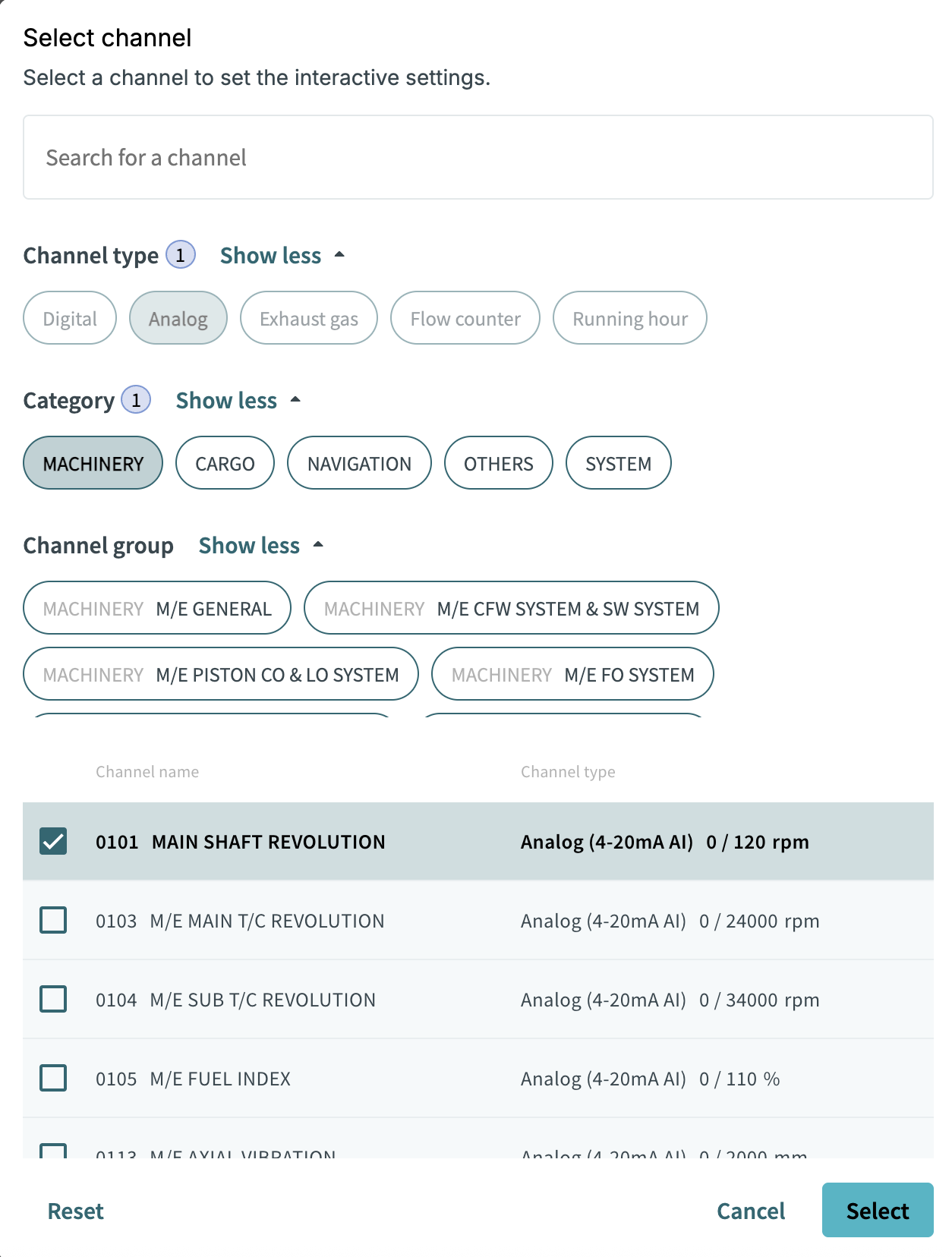Click the Channel type column header
The image size is (952, 1257).
pos(568,772)
